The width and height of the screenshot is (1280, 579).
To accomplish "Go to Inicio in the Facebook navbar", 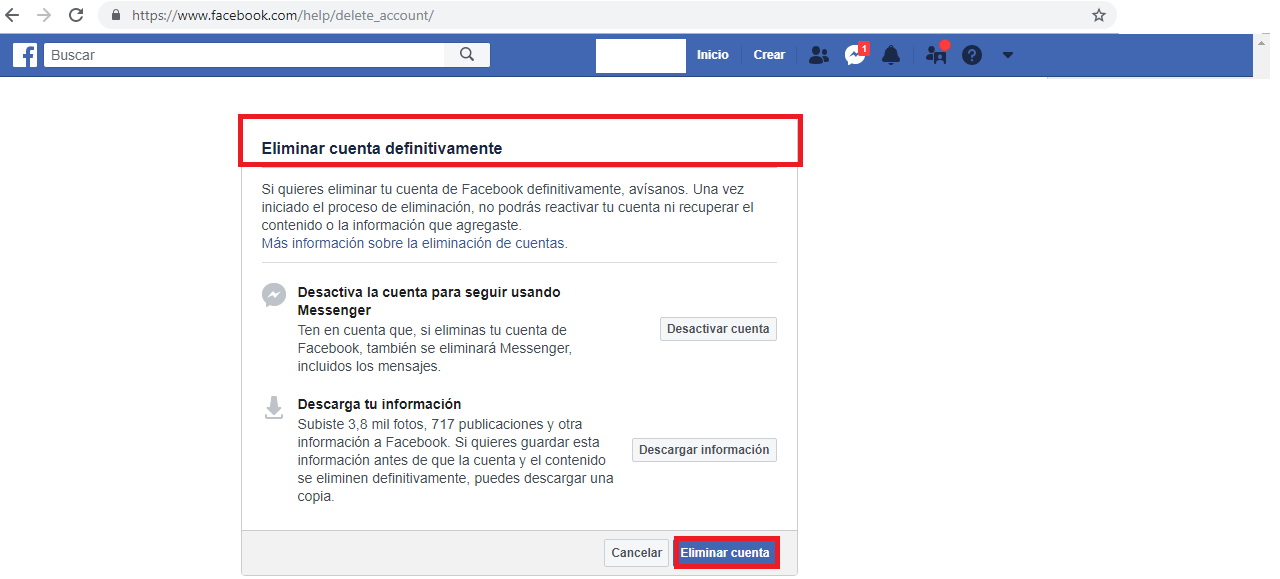I will coord(713,55).
